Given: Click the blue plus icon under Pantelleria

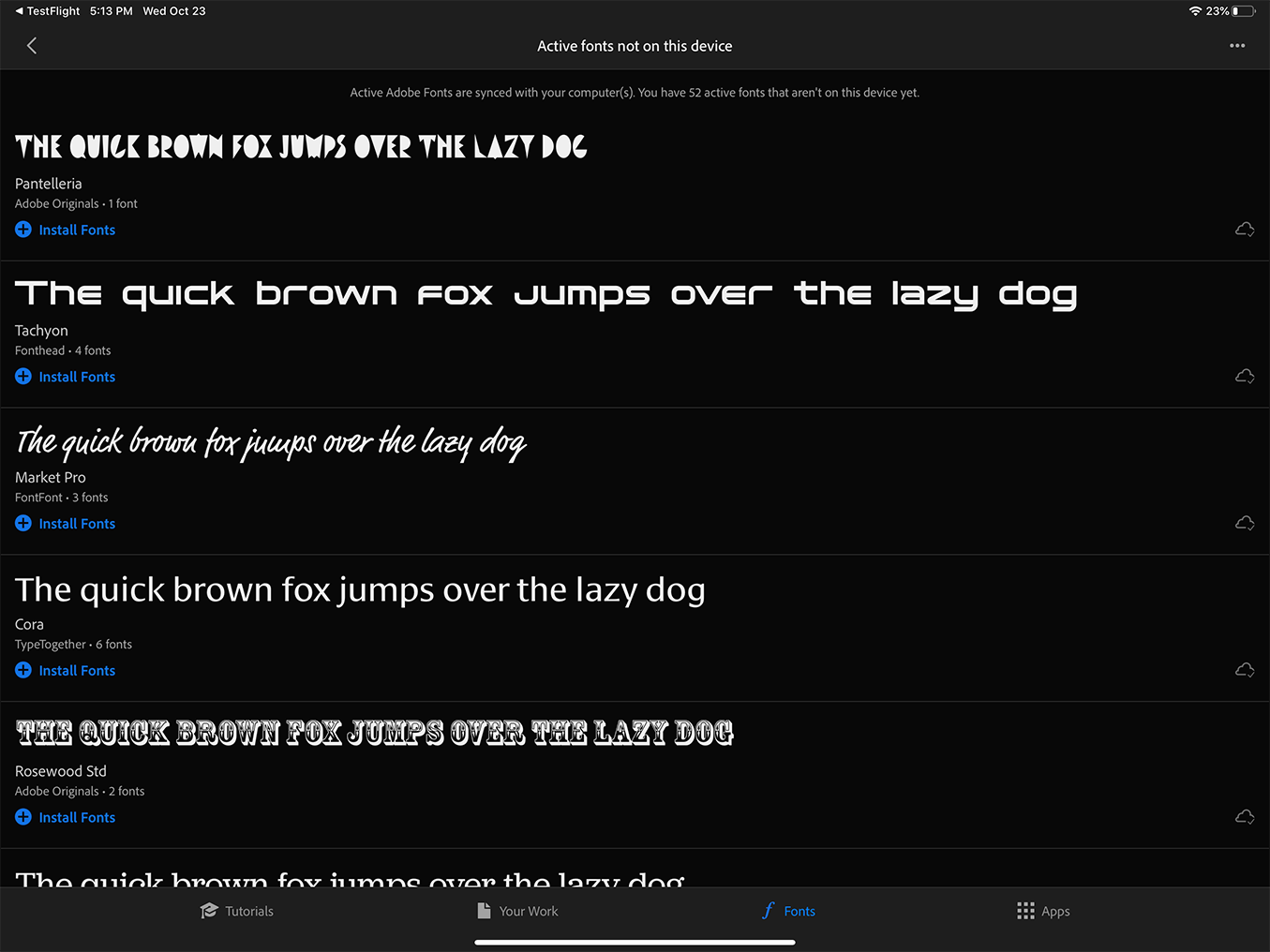Looking at the screenshot, I should pos(23,230).
